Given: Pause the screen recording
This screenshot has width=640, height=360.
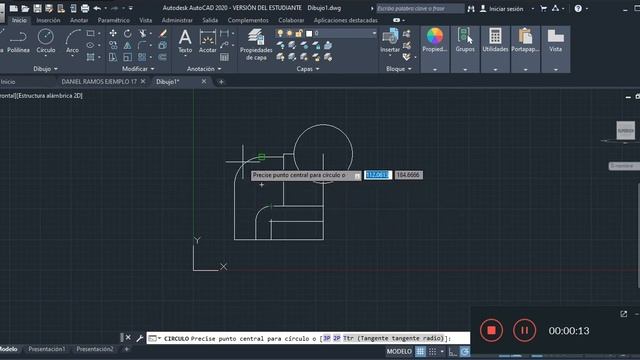Looking at the screenshot, I should [524, 330].
